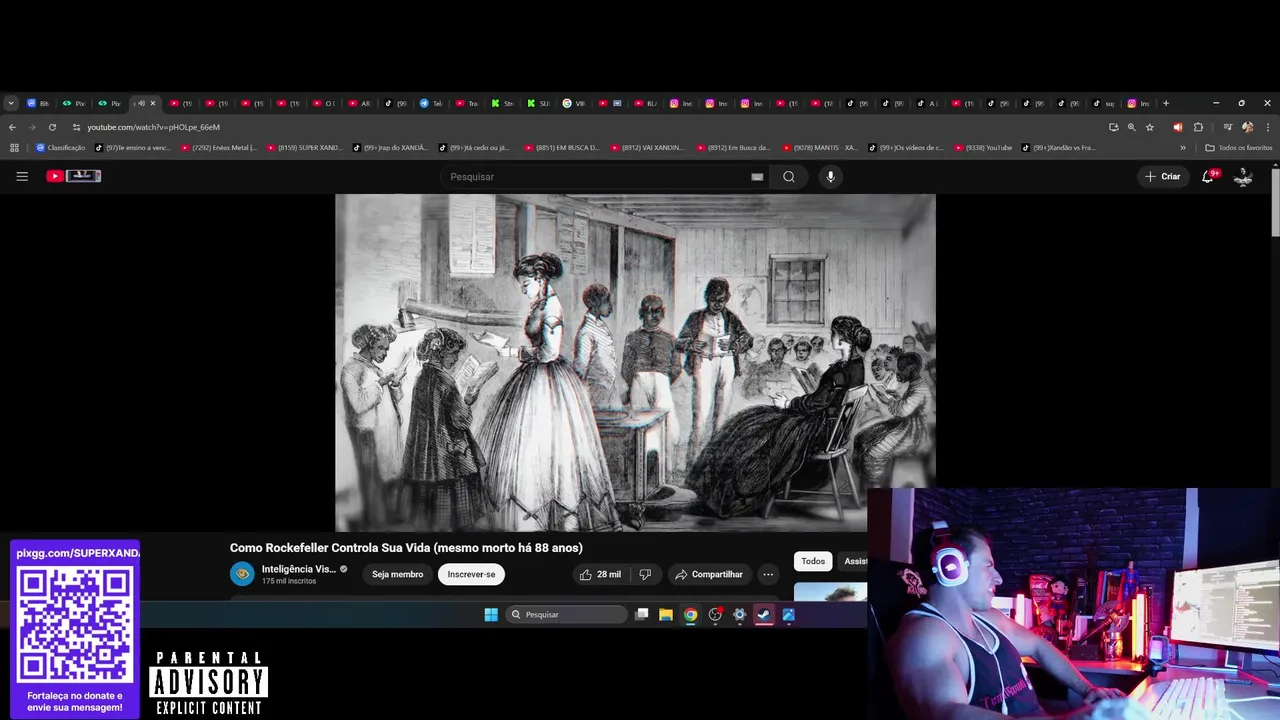Go to the YouTube home logo
The image size is (1280, 720).
[x=74, y=176]
